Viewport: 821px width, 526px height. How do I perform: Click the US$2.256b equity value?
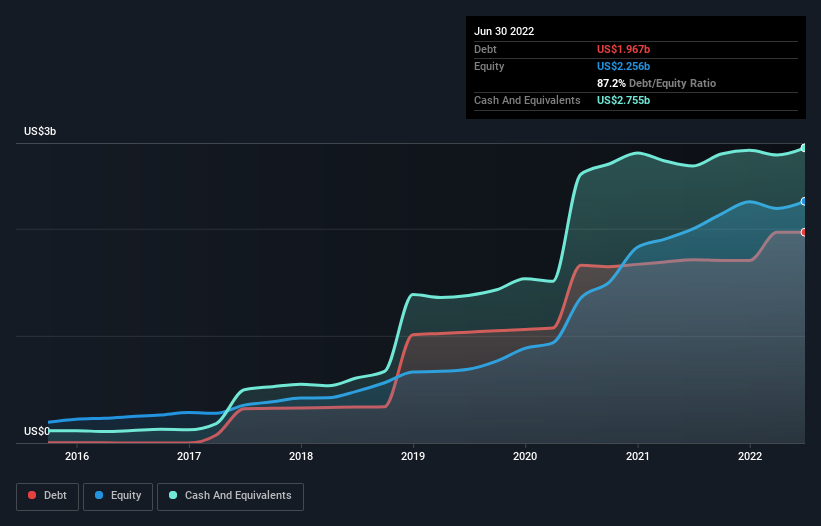pyautogui.click(x=623, y=66)
